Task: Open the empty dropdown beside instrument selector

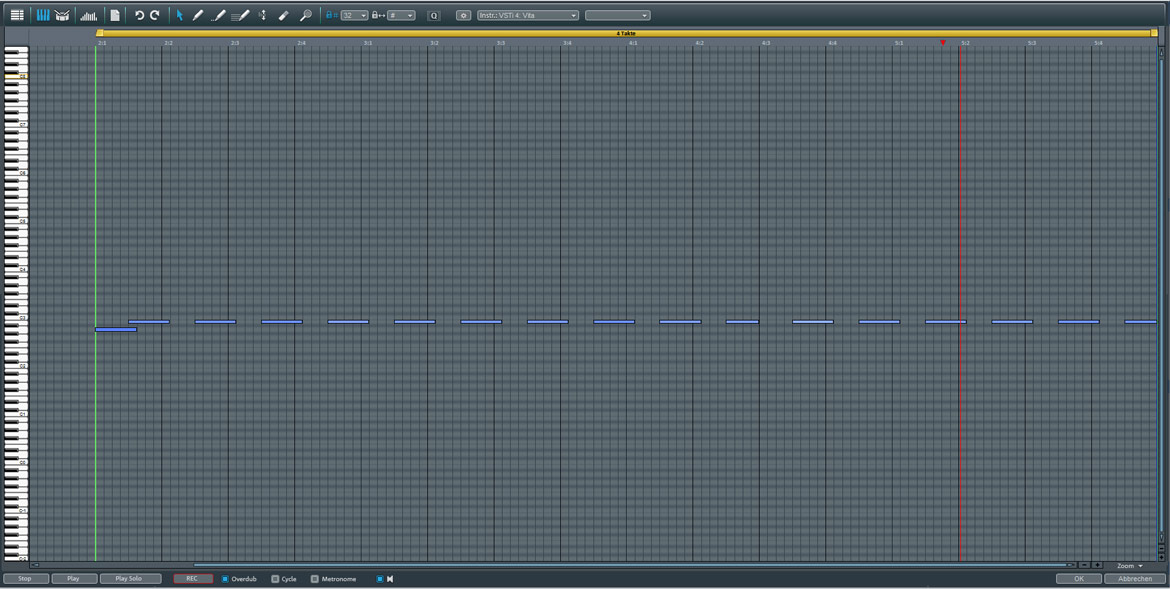Action: 617,15
